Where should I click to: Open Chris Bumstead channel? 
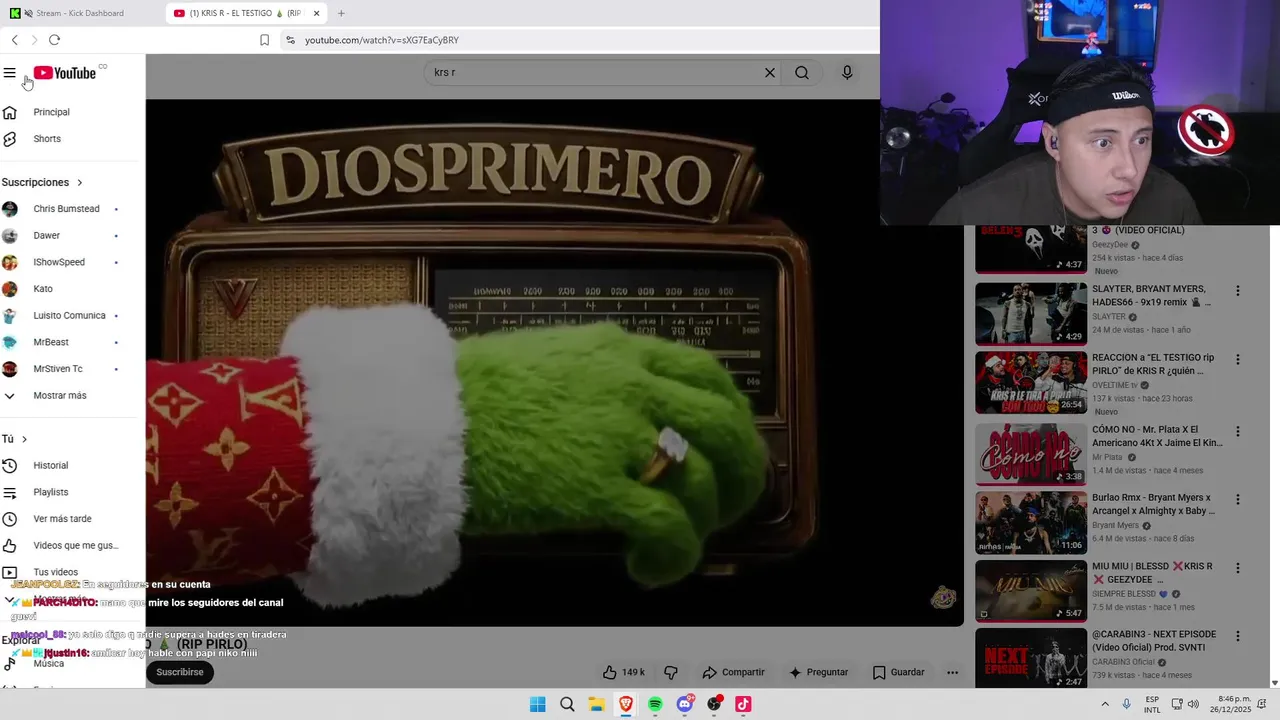point(68,209)
